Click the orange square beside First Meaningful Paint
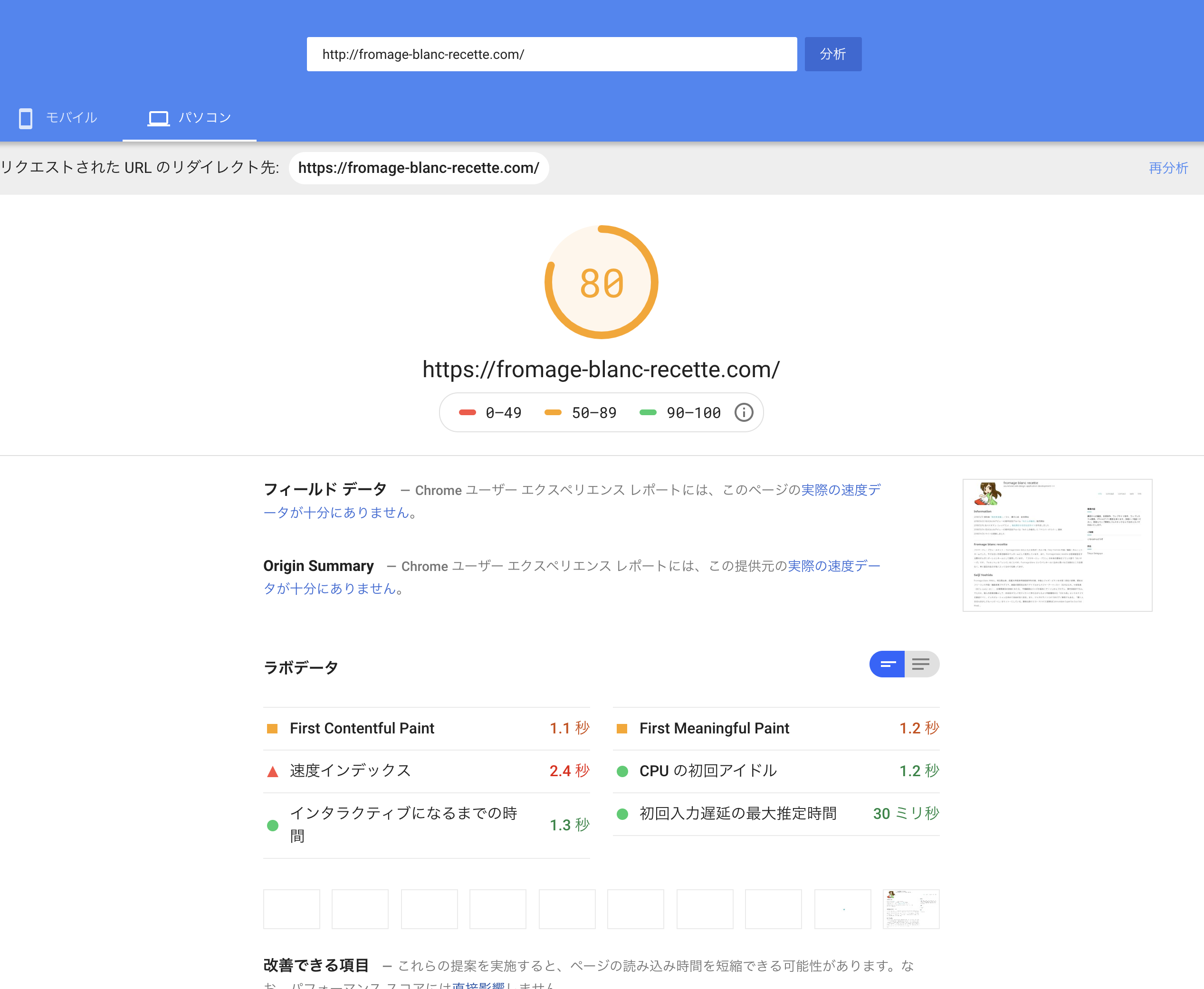1204x989 pixels. [622, 728]
